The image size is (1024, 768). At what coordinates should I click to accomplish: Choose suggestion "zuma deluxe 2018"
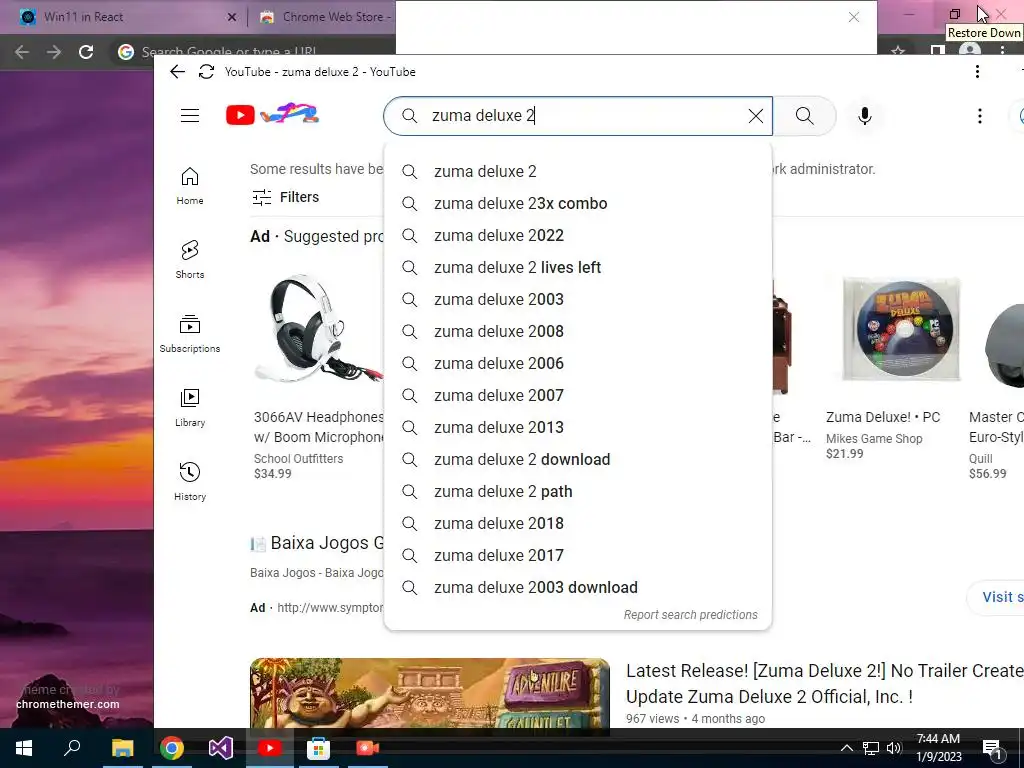pyautogui.click(x=578, y=523)
